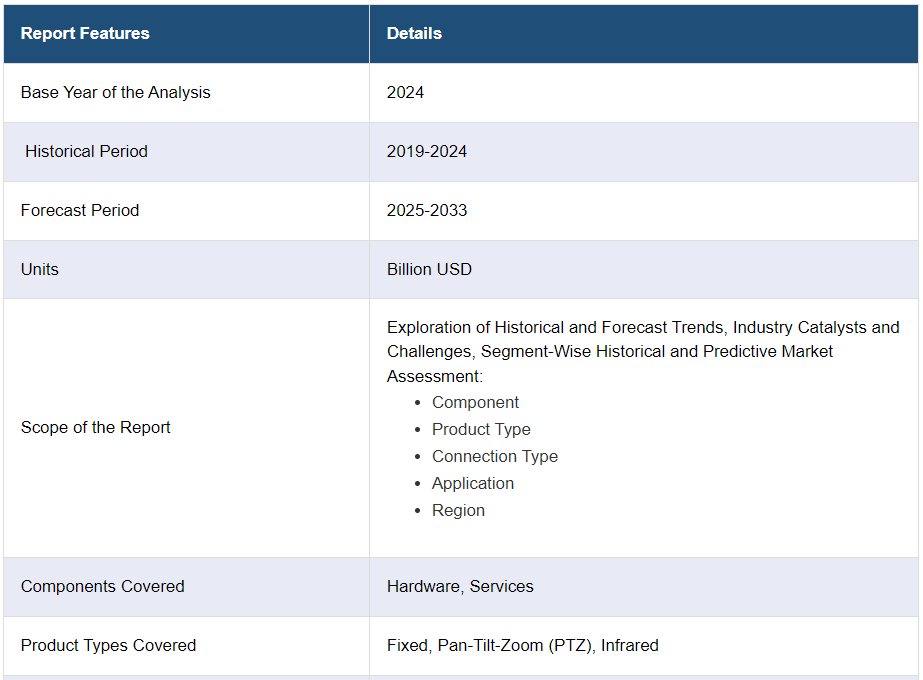Click the Hardware, Services value
The image size is (923, 680).
[460, 586]
